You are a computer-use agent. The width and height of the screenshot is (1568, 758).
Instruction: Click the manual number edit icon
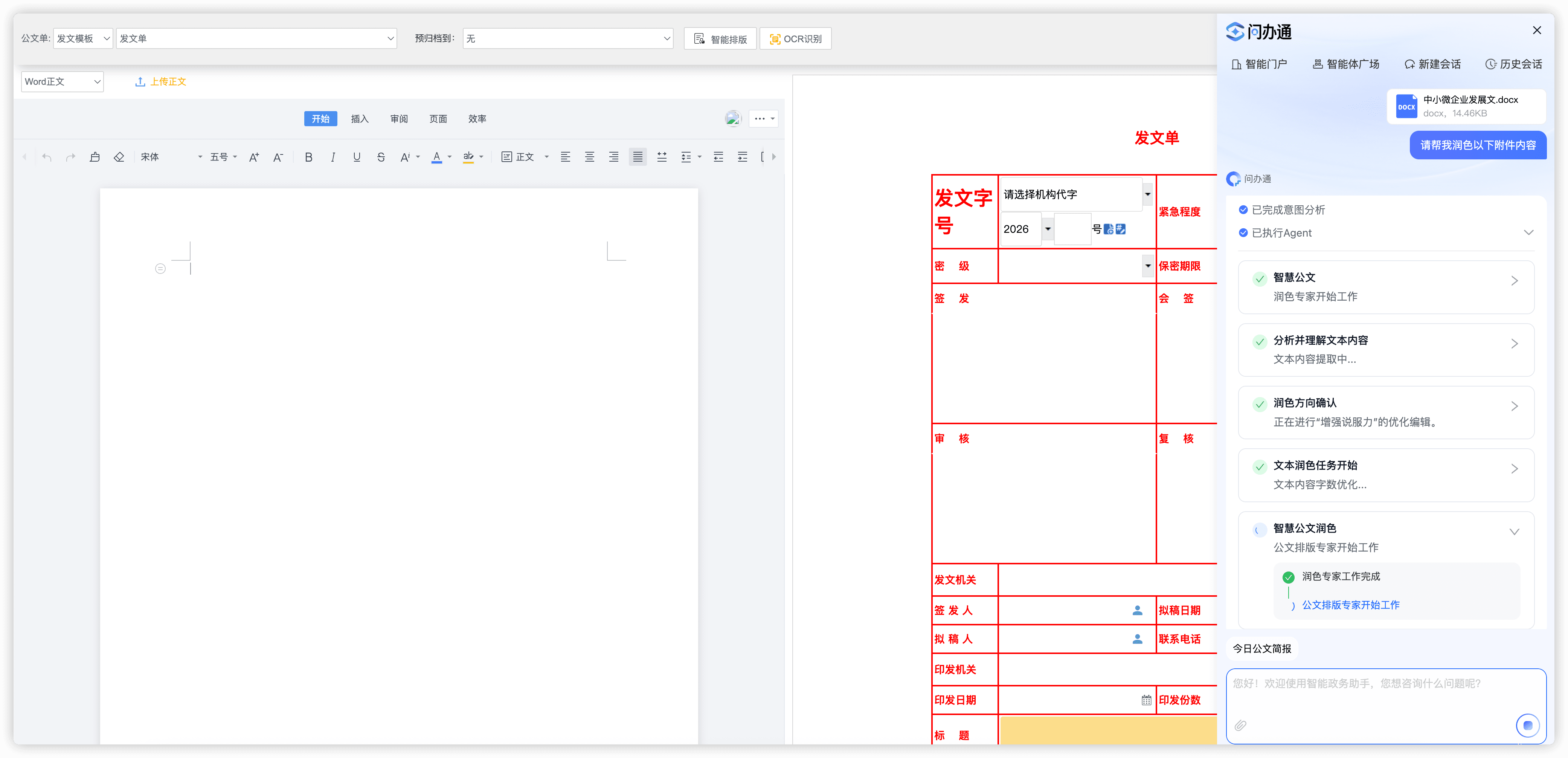pyautogui.click(x=1121, y=229)
